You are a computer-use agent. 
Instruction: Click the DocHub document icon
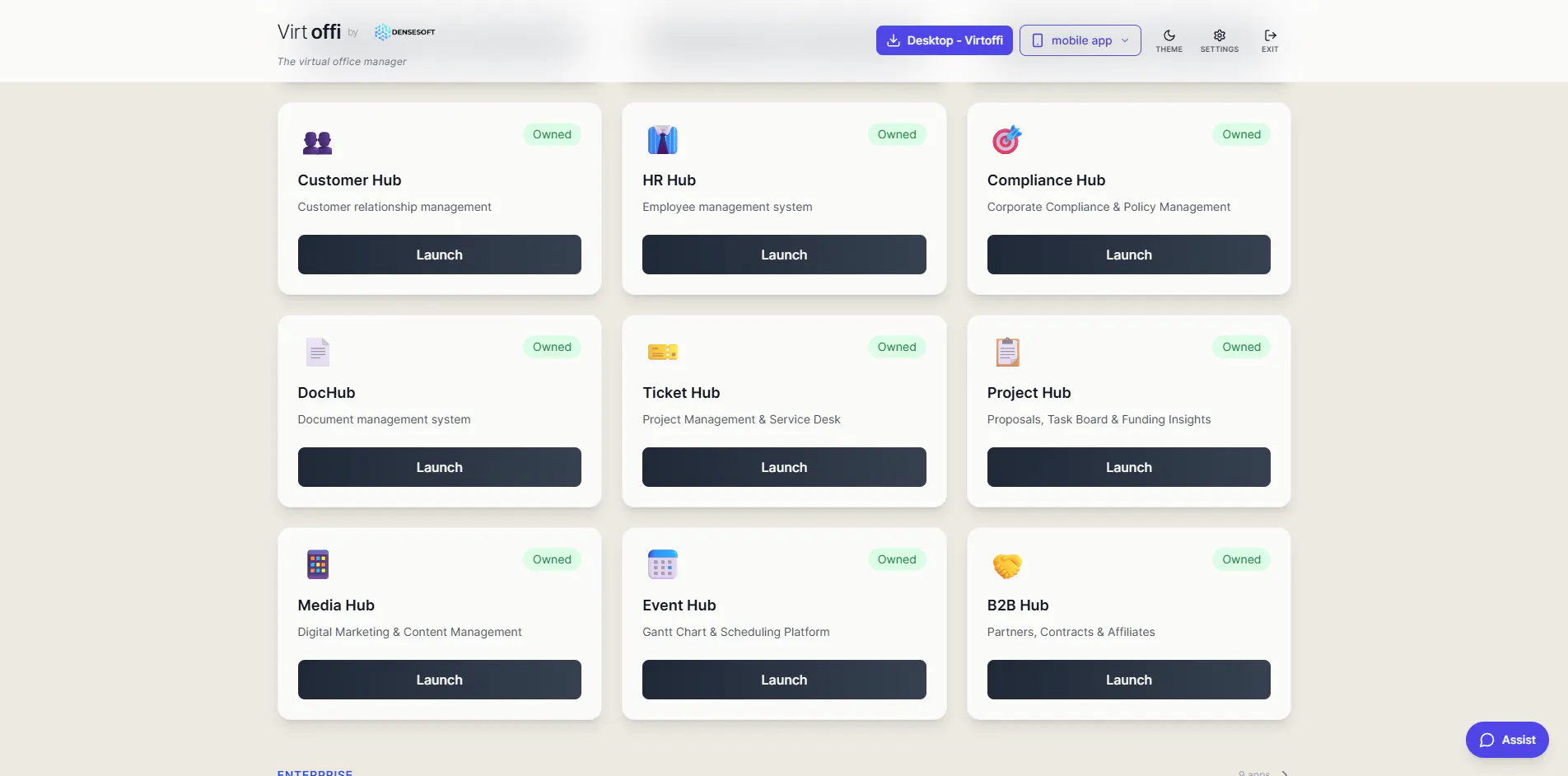317,353
